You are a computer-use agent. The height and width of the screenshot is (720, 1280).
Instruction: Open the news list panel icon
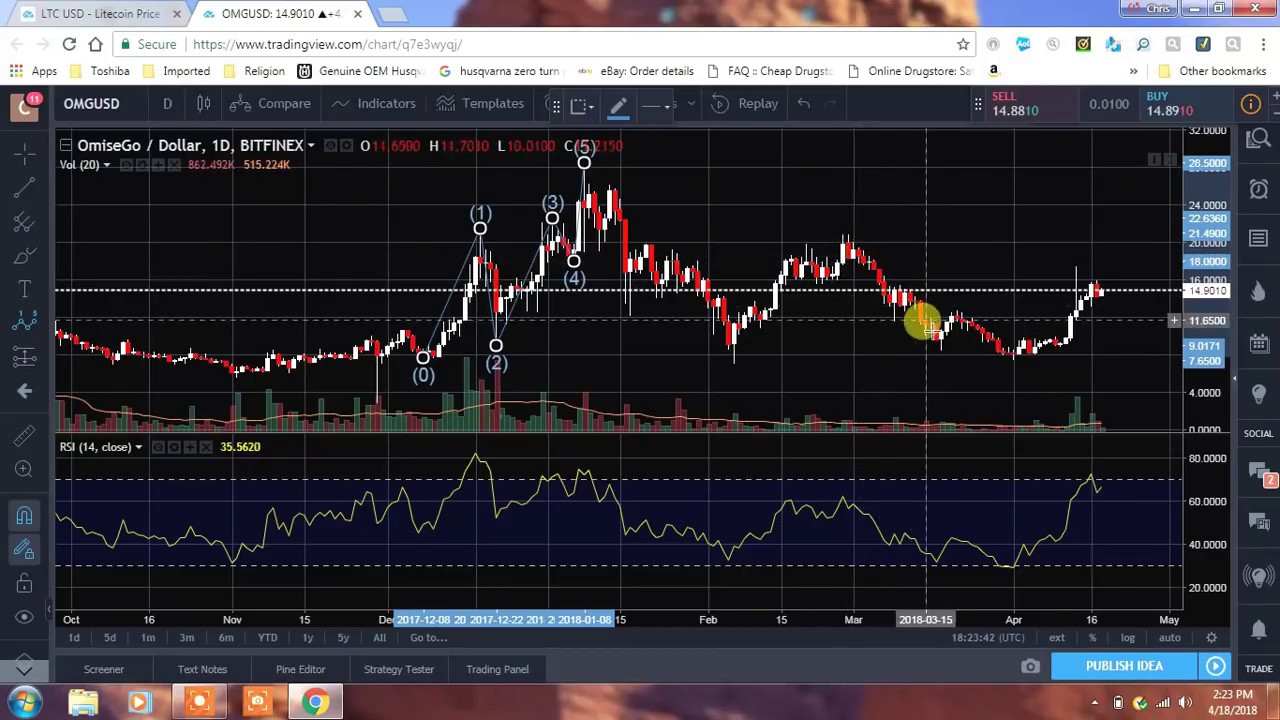(1258, 238)
